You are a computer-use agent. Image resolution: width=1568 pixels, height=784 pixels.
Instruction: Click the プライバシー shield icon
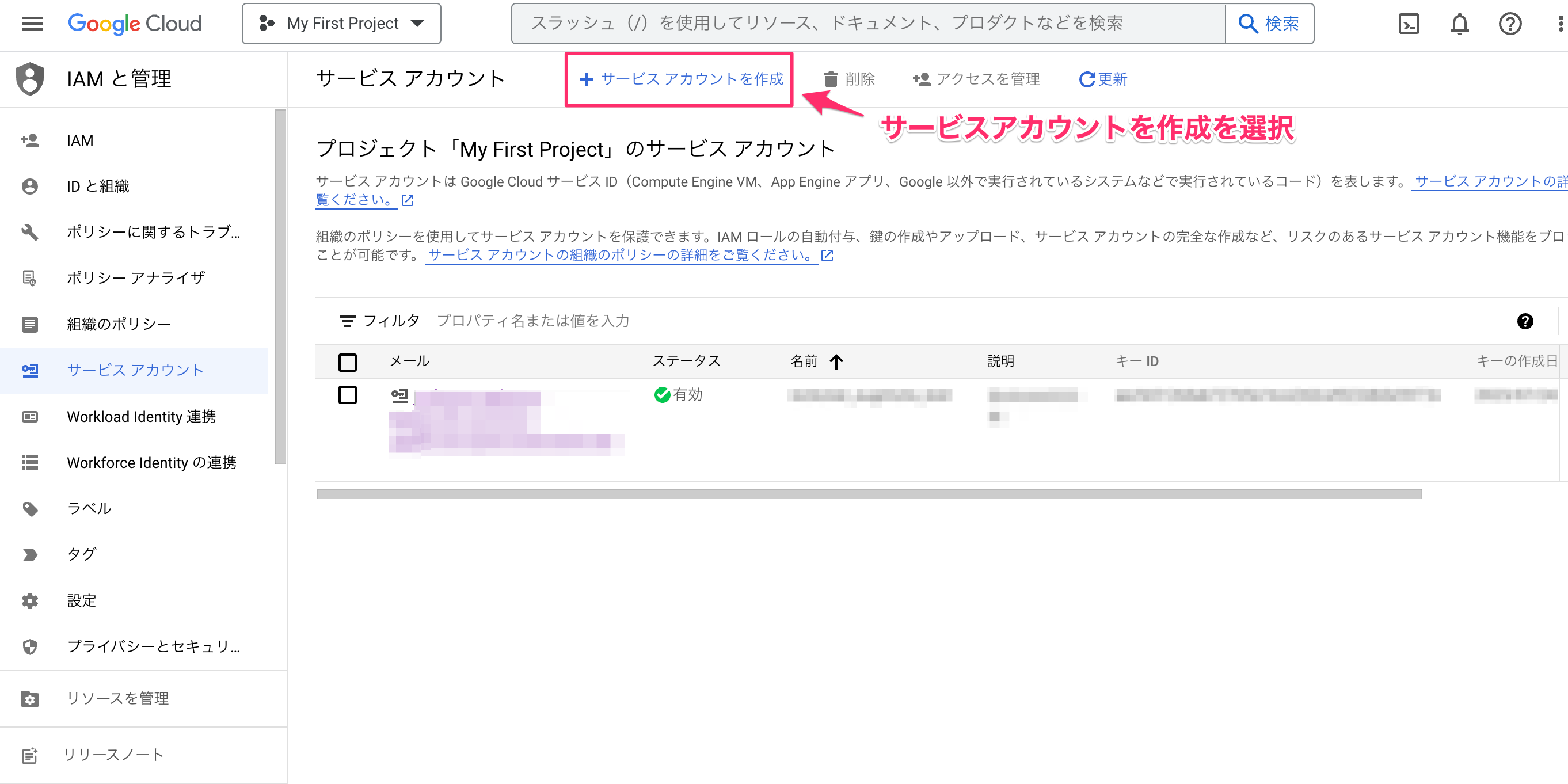tap(30, 646)
